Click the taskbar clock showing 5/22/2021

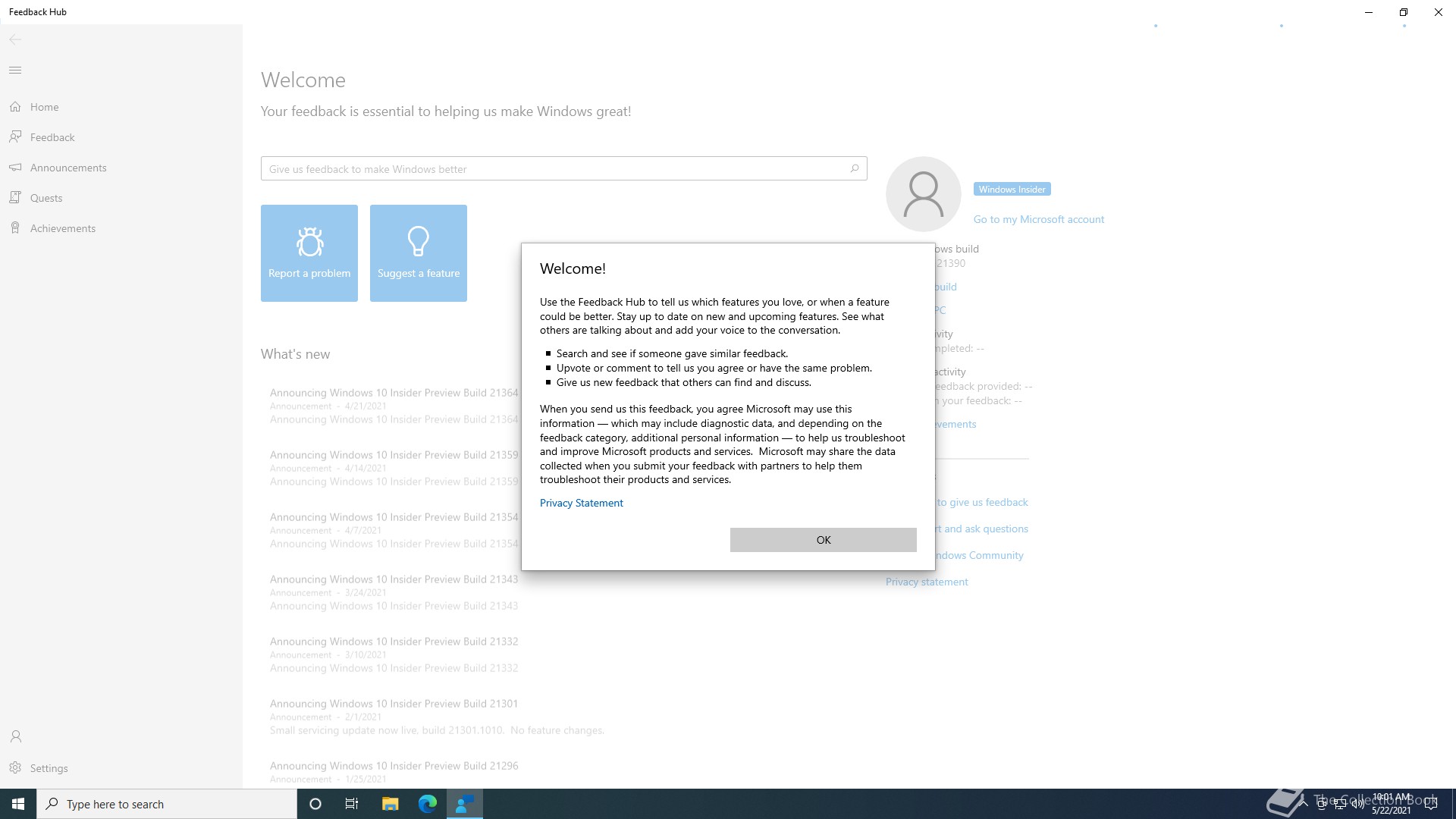pos(1391,804)
